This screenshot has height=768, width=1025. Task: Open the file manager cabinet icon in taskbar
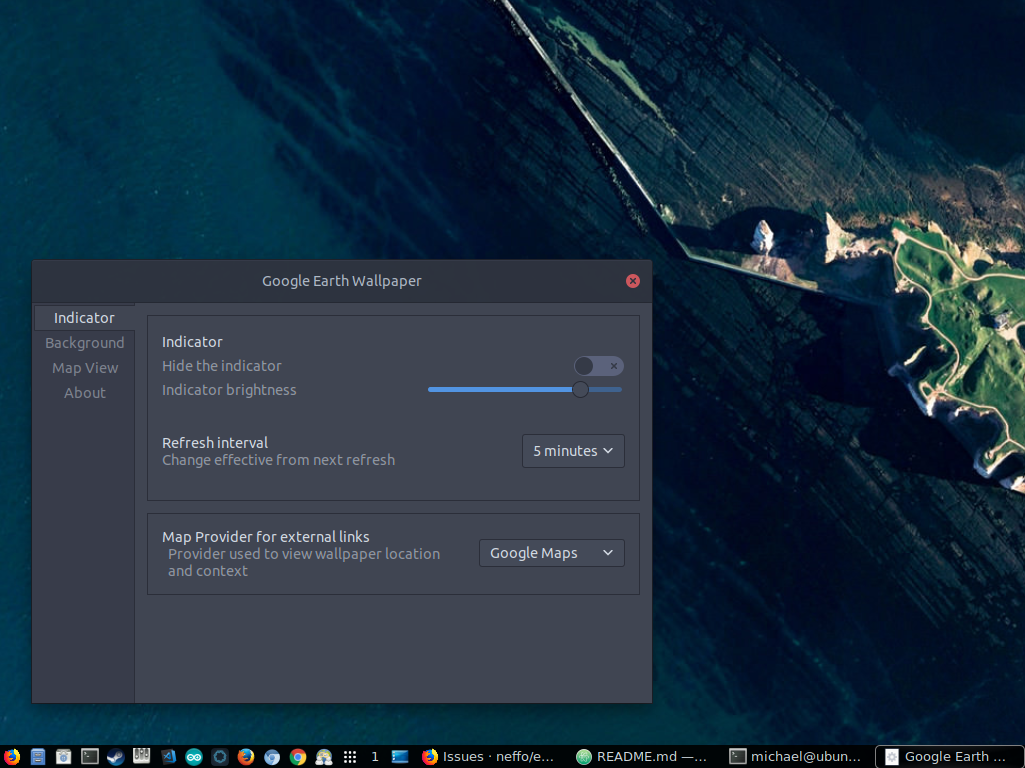coord(37,757)
